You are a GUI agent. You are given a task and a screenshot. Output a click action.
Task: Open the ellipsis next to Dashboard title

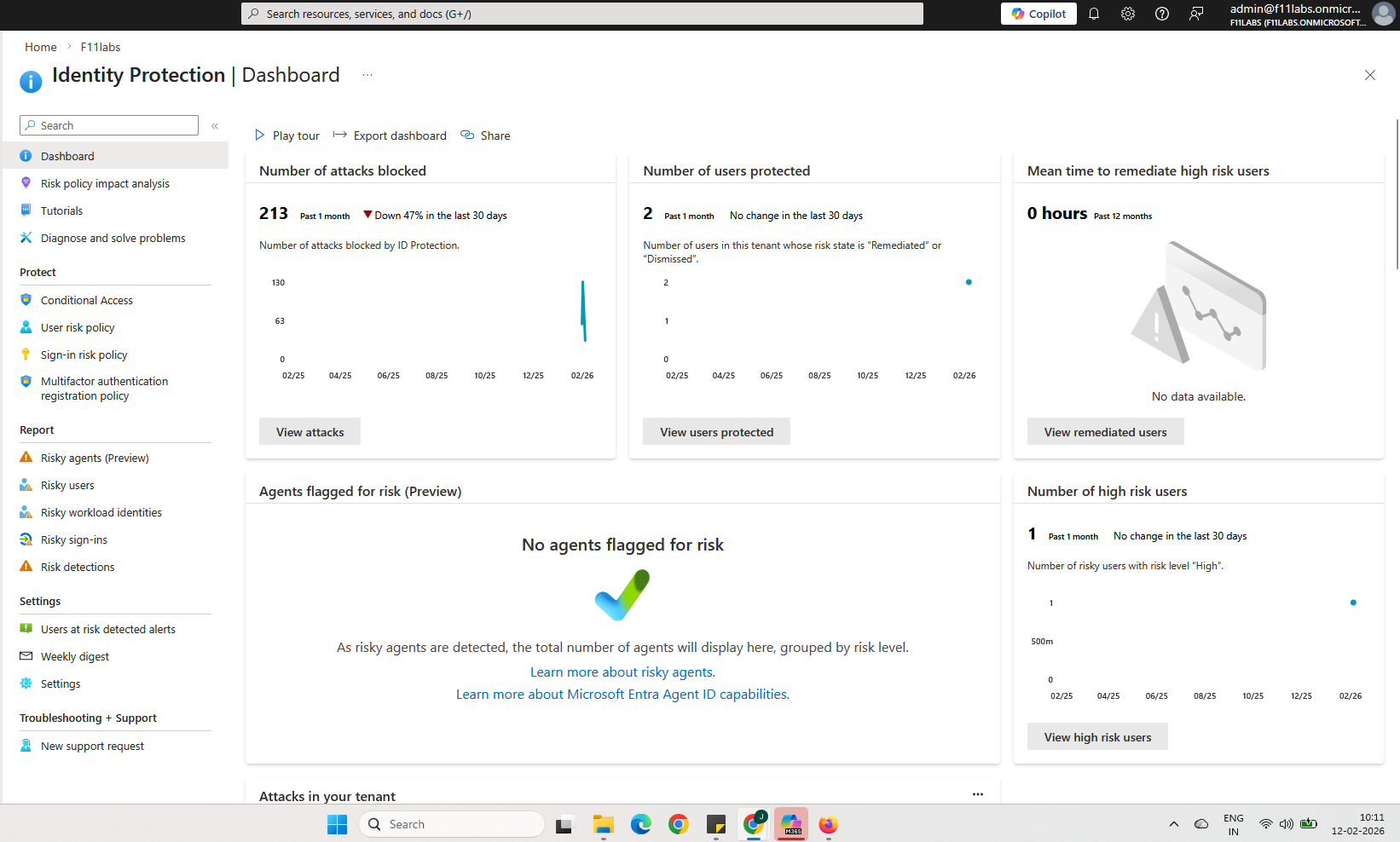coord(367,75)
